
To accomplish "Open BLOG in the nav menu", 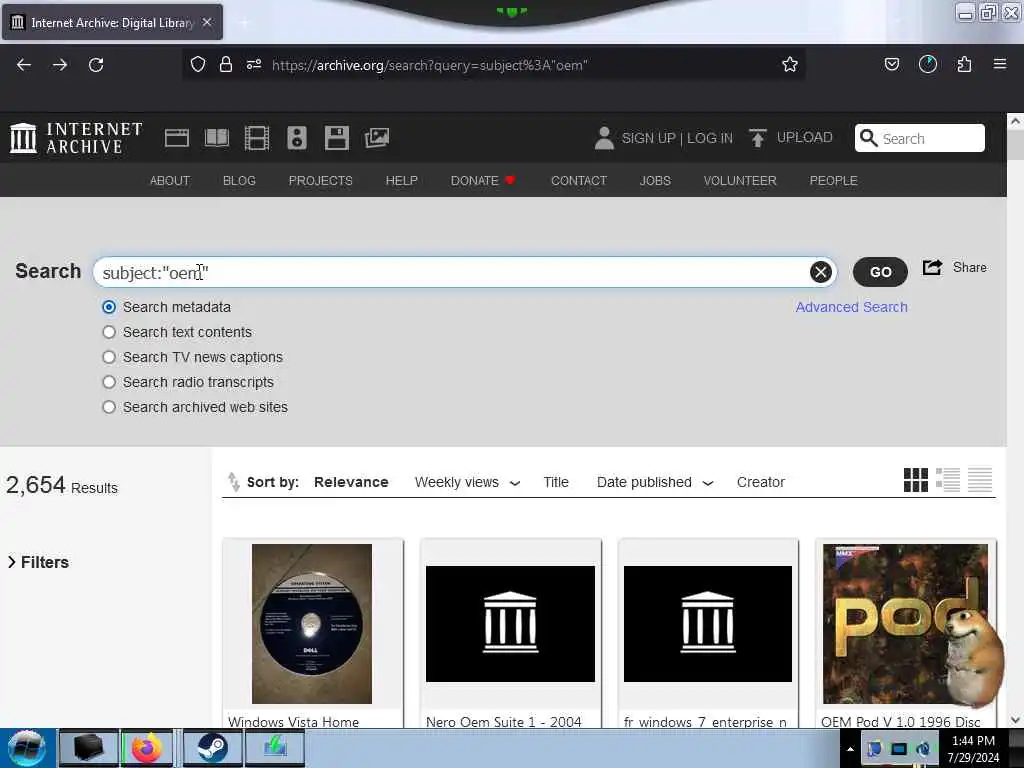I will click(239, 180).
